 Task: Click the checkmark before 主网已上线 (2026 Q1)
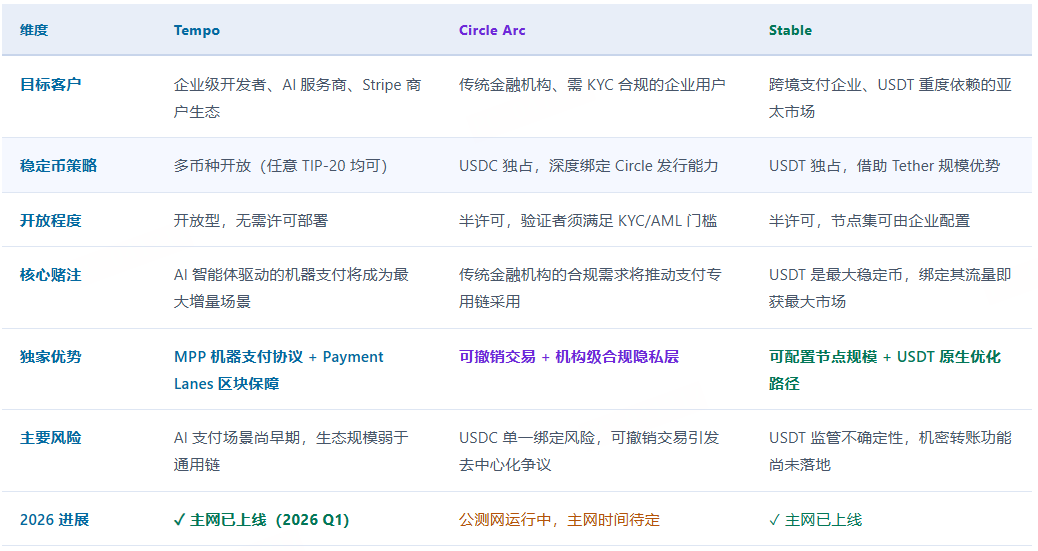point(179,520)
